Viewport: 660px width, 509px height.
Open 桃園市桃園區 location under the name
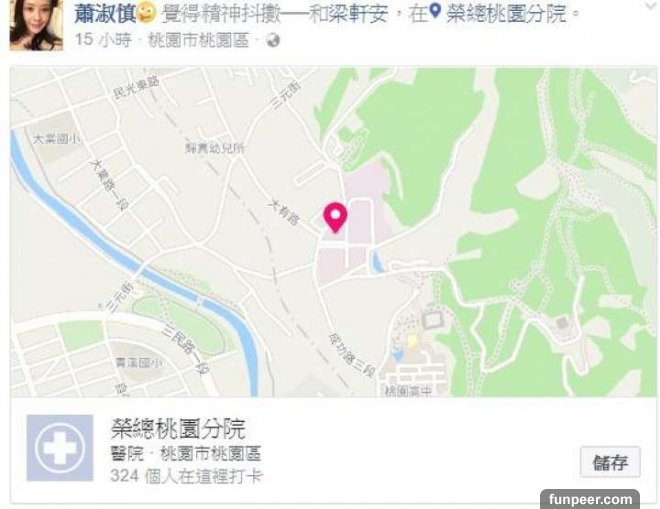coord(198,41)
